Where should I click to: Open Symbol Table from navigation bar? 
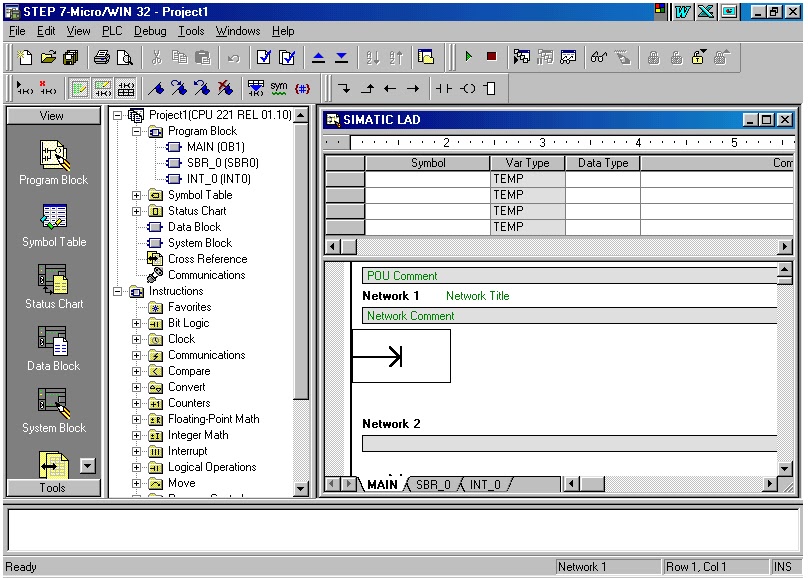pyautogui.click(x=54, y=225)
